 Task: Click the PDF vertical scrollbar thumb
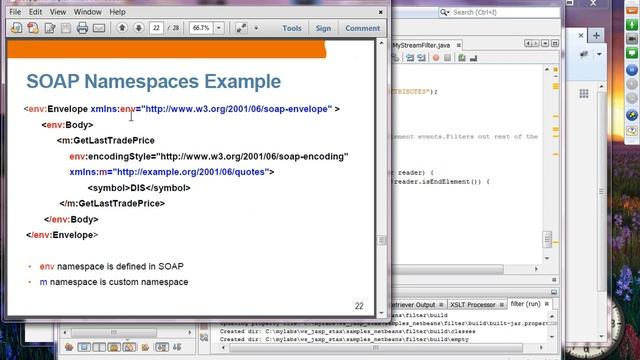pos(381,240)
